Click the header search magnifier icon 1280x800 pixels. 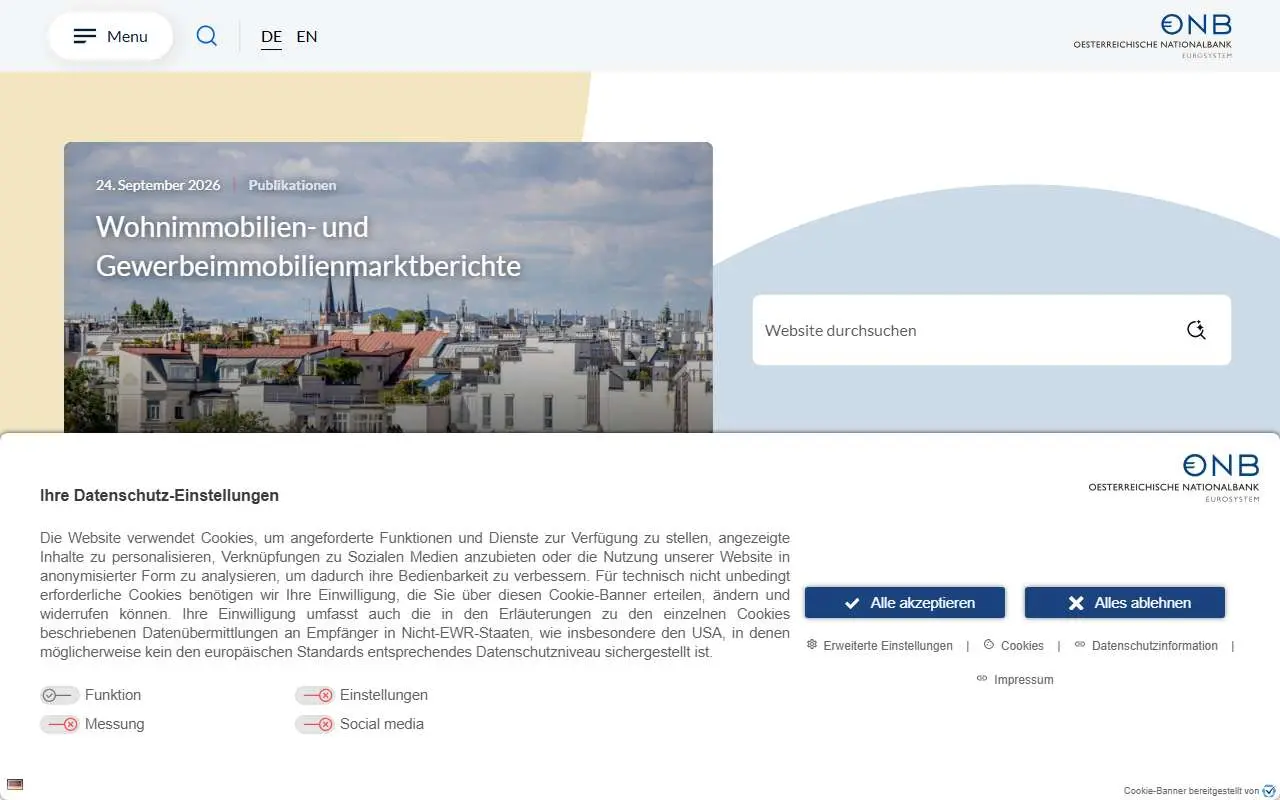pos(207,36)
